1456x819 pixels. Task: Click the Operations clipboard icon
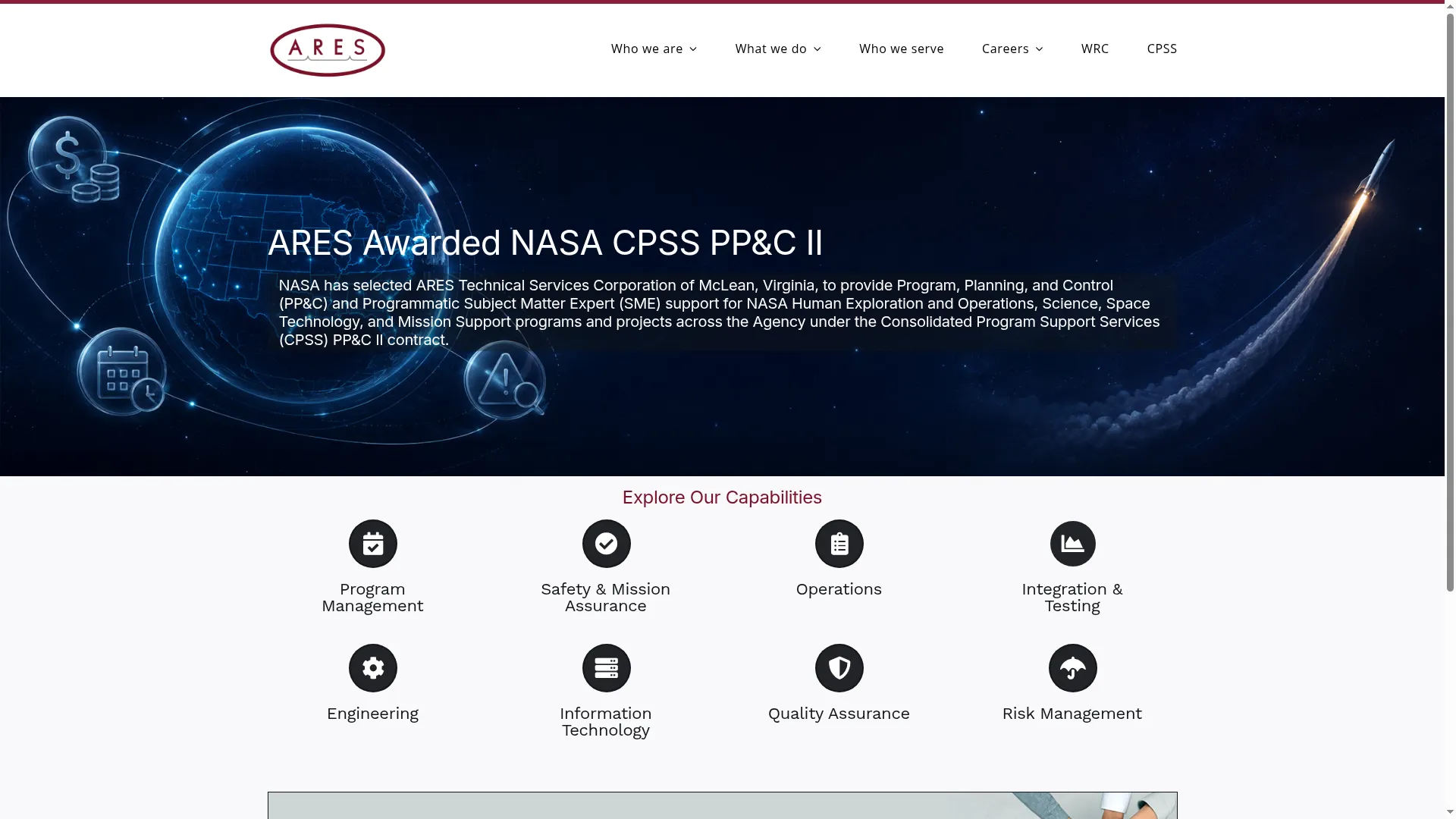[x=839, y=544]
